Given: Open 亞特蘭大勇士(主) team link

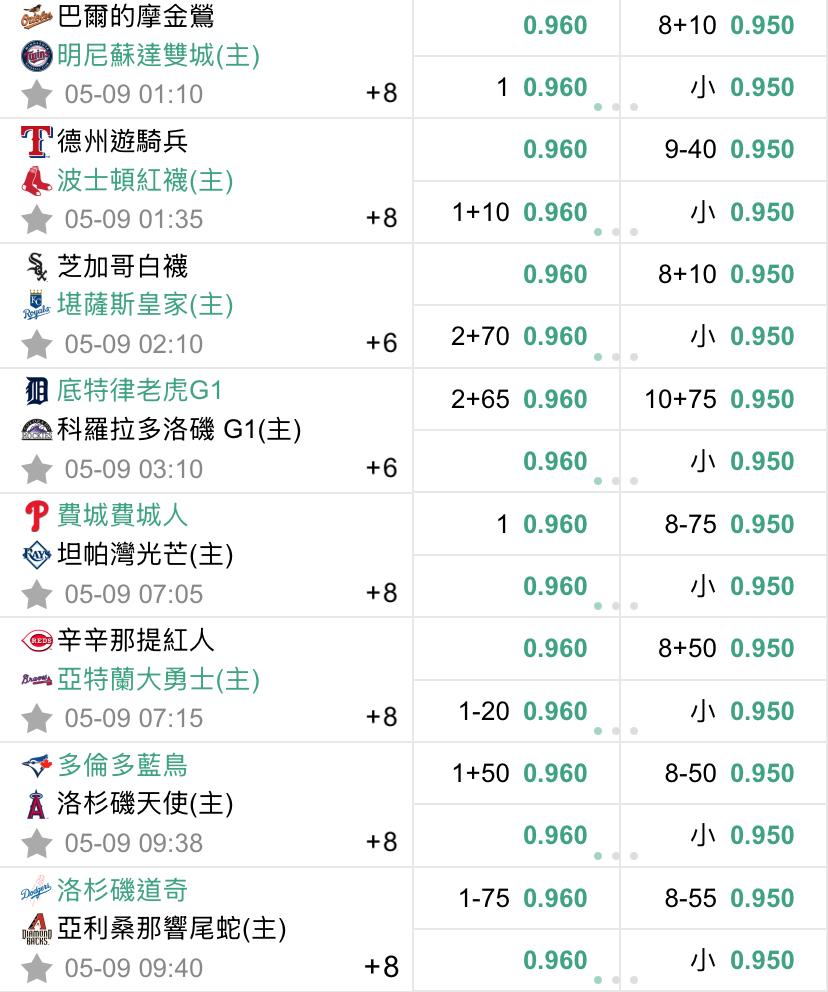Looking at the screenshot, I should point(158,679).
